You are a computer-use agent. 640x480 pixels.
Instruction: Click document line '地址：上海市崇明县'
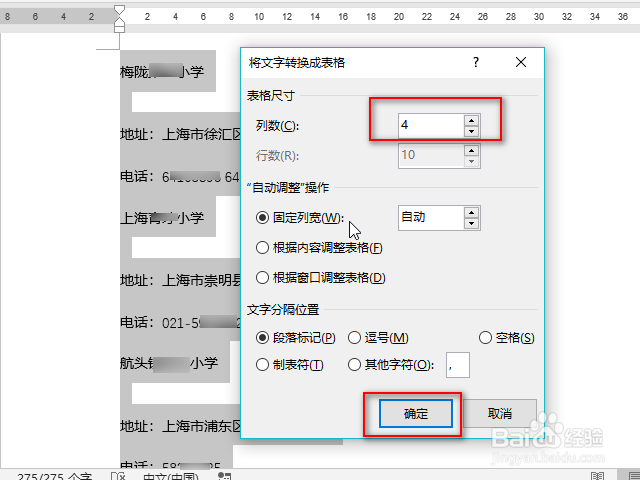click(x=180, y=280)
